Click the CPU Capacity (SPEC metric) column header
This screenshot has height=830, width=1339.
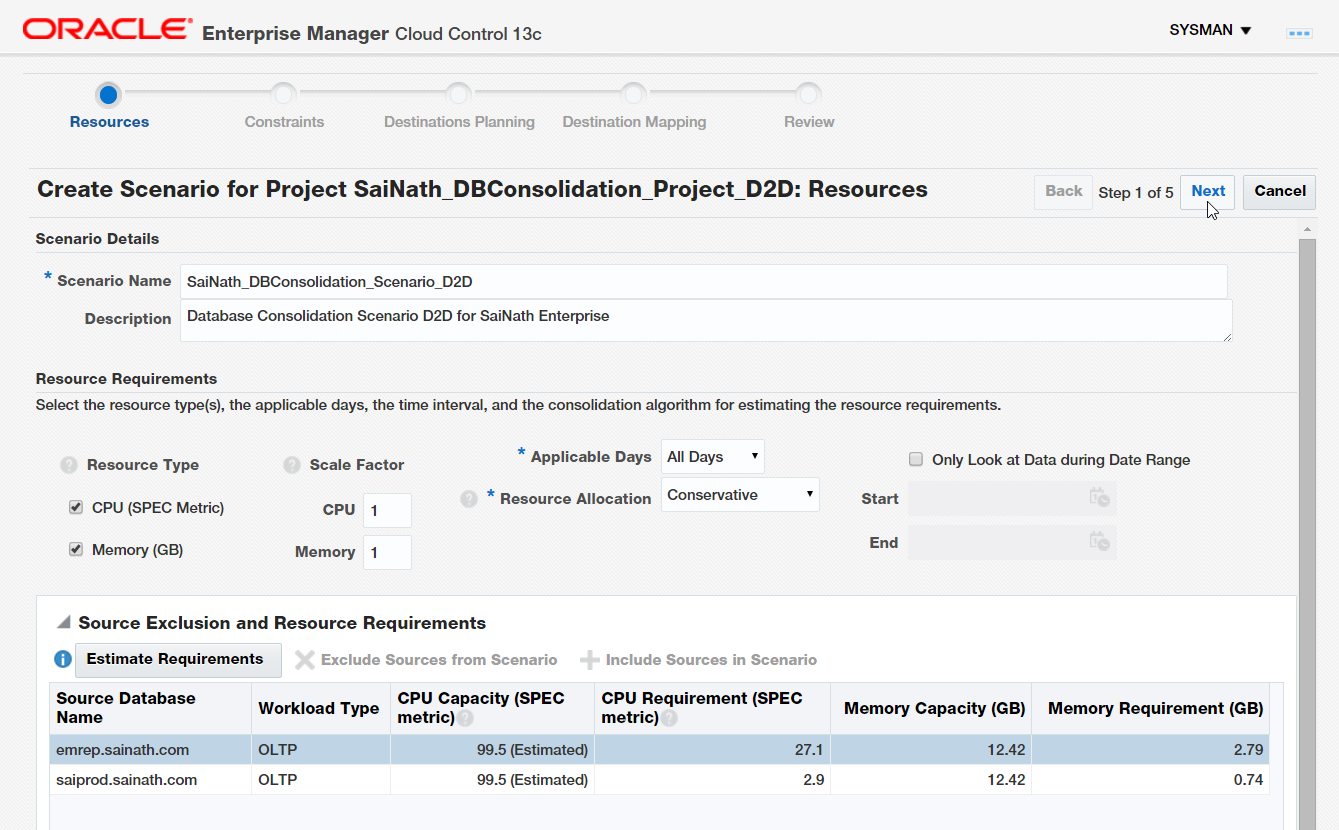click(x=492, y=708)
